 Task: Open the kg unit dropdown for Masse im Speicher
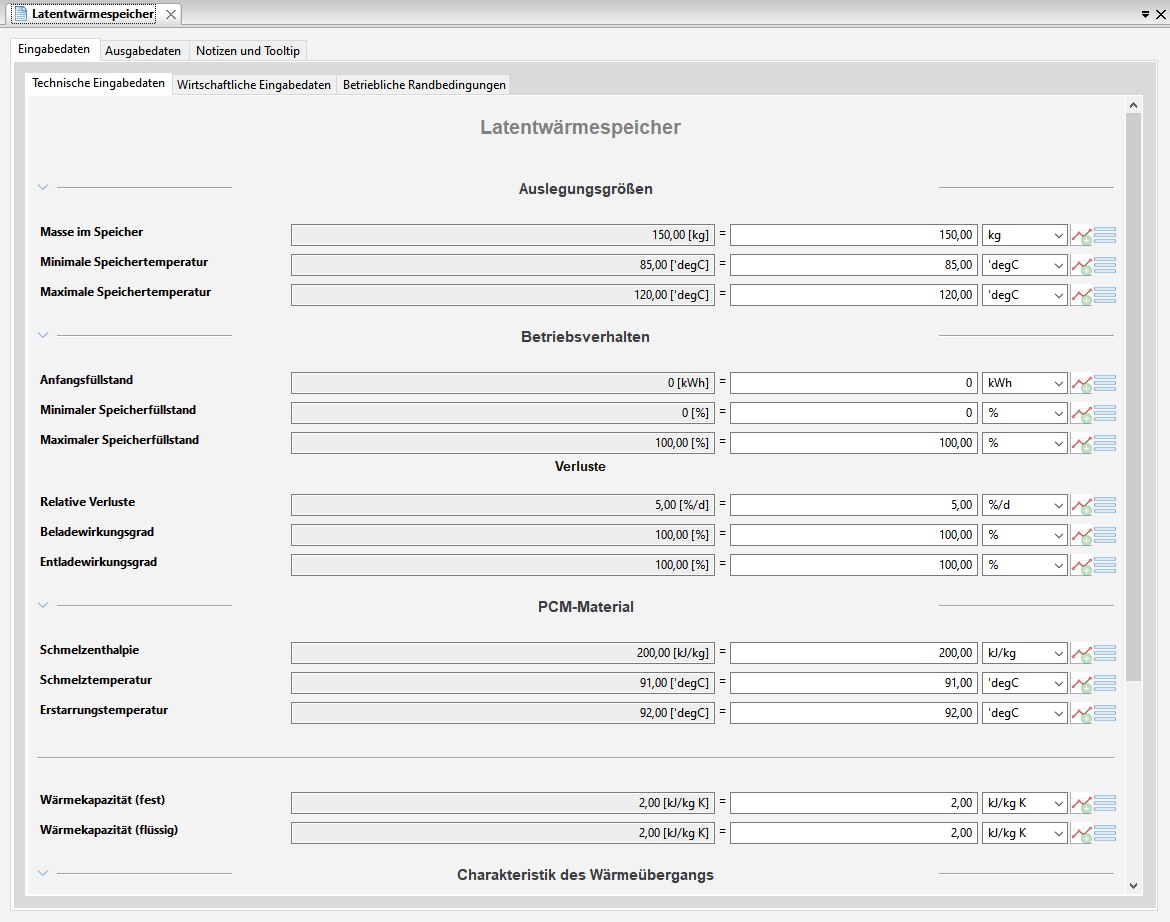pyautogui.click(x=1024, y=236)
